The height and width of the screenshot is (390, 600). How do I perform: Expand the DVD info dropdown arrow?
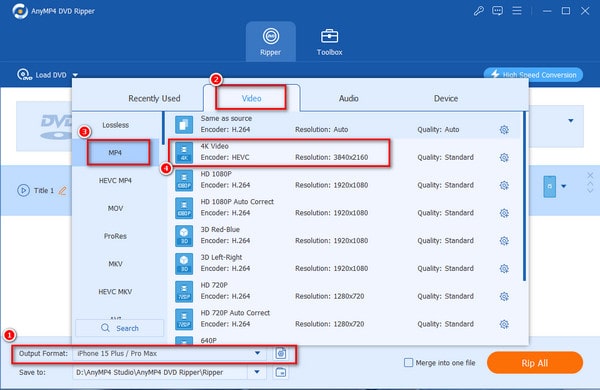pyautogui.click(x=571, y=121)
